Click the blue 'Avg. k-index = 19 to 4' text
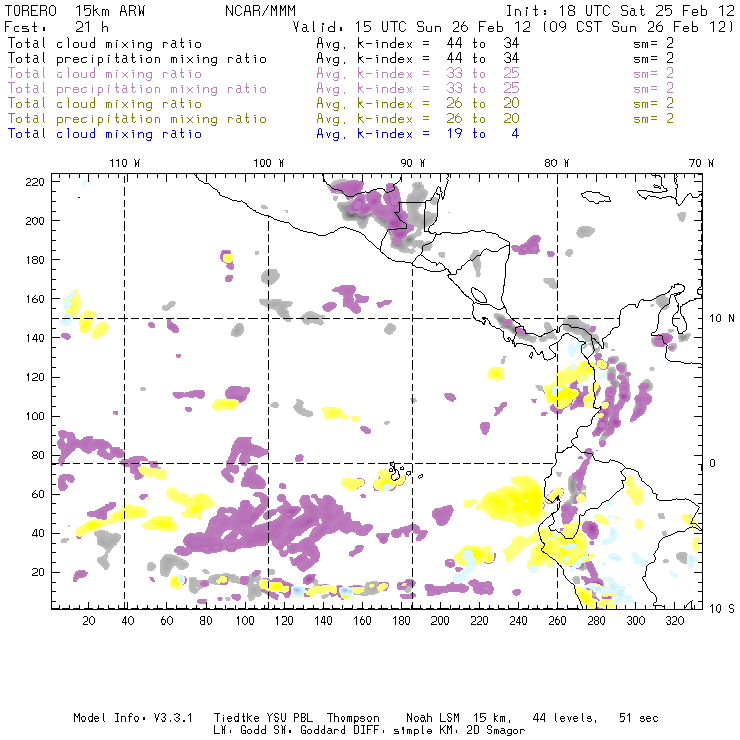The height and width of the screenshot is (740, 740). (418, 134)
